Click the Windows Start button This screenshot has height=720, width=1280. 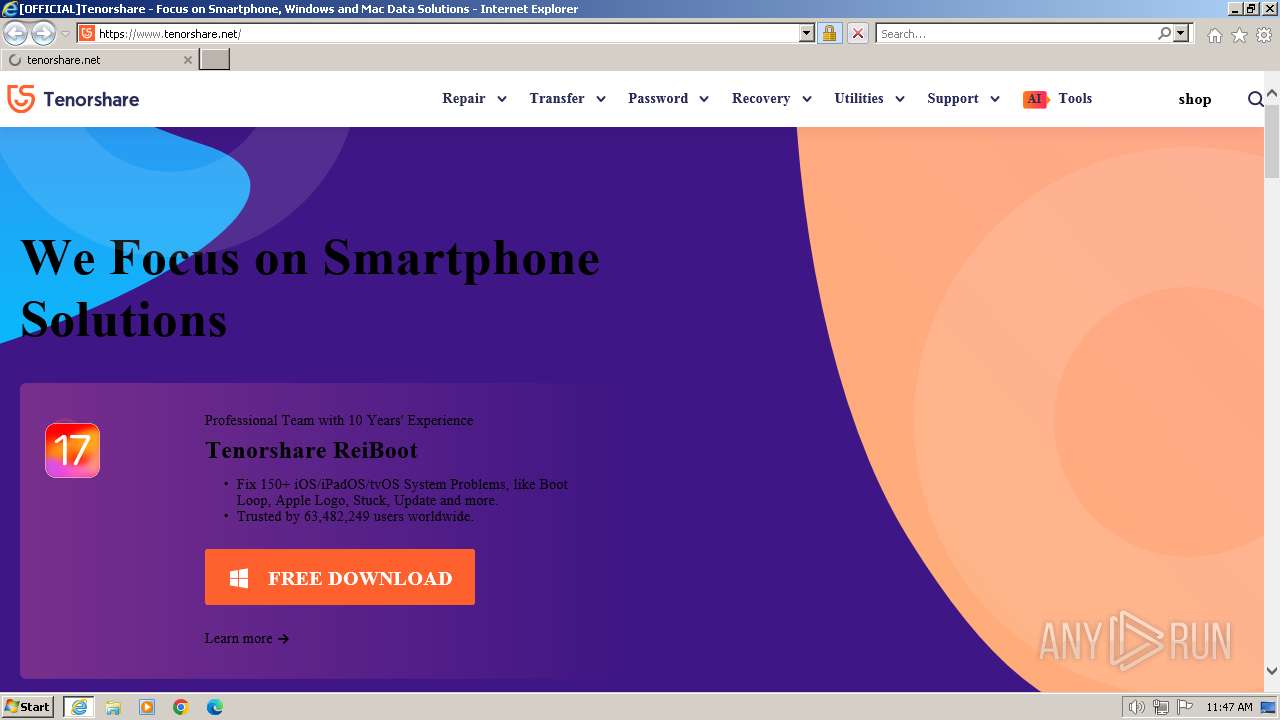click(28, 707)
